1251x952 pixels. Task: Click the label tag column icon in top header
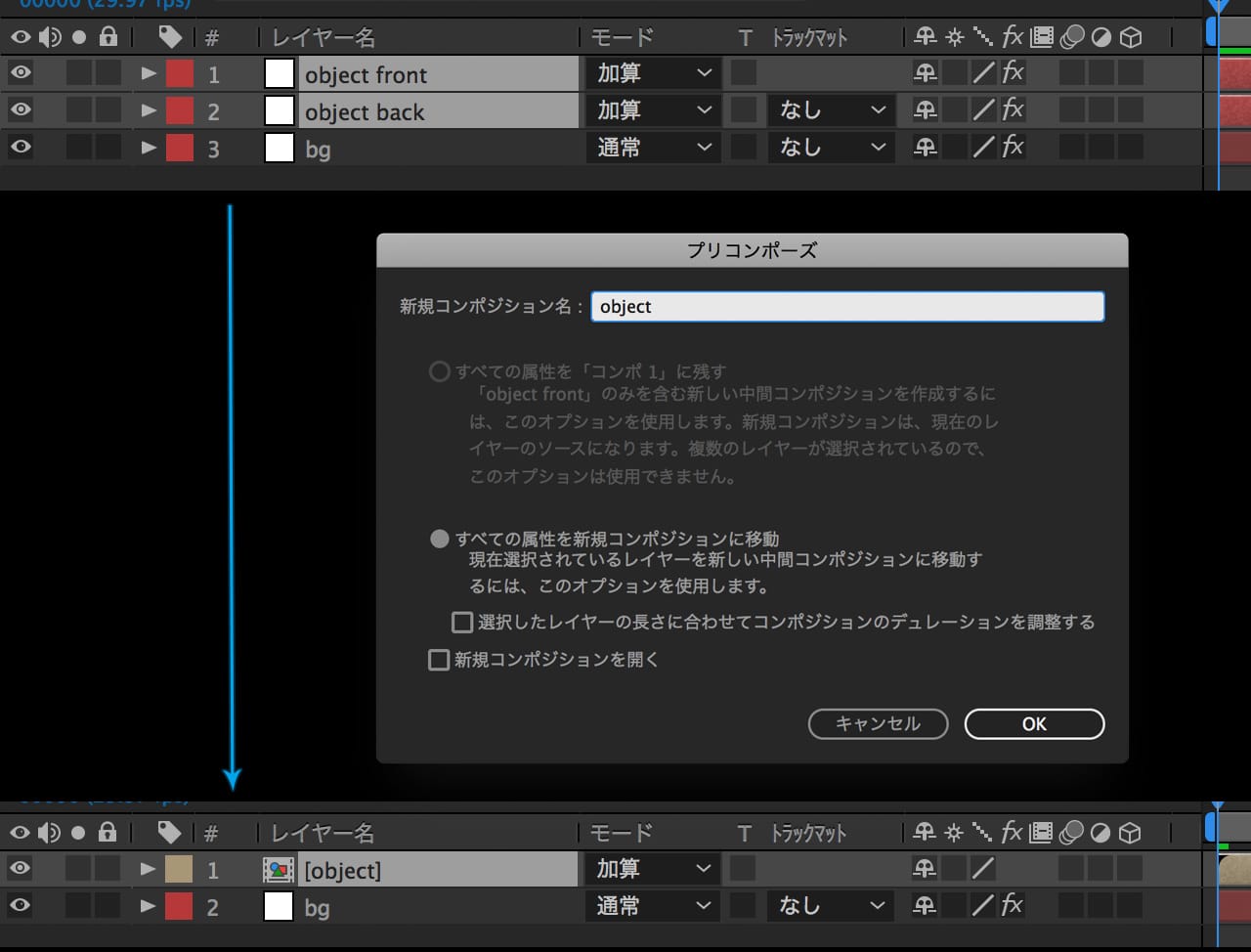[x=170, y=37]
